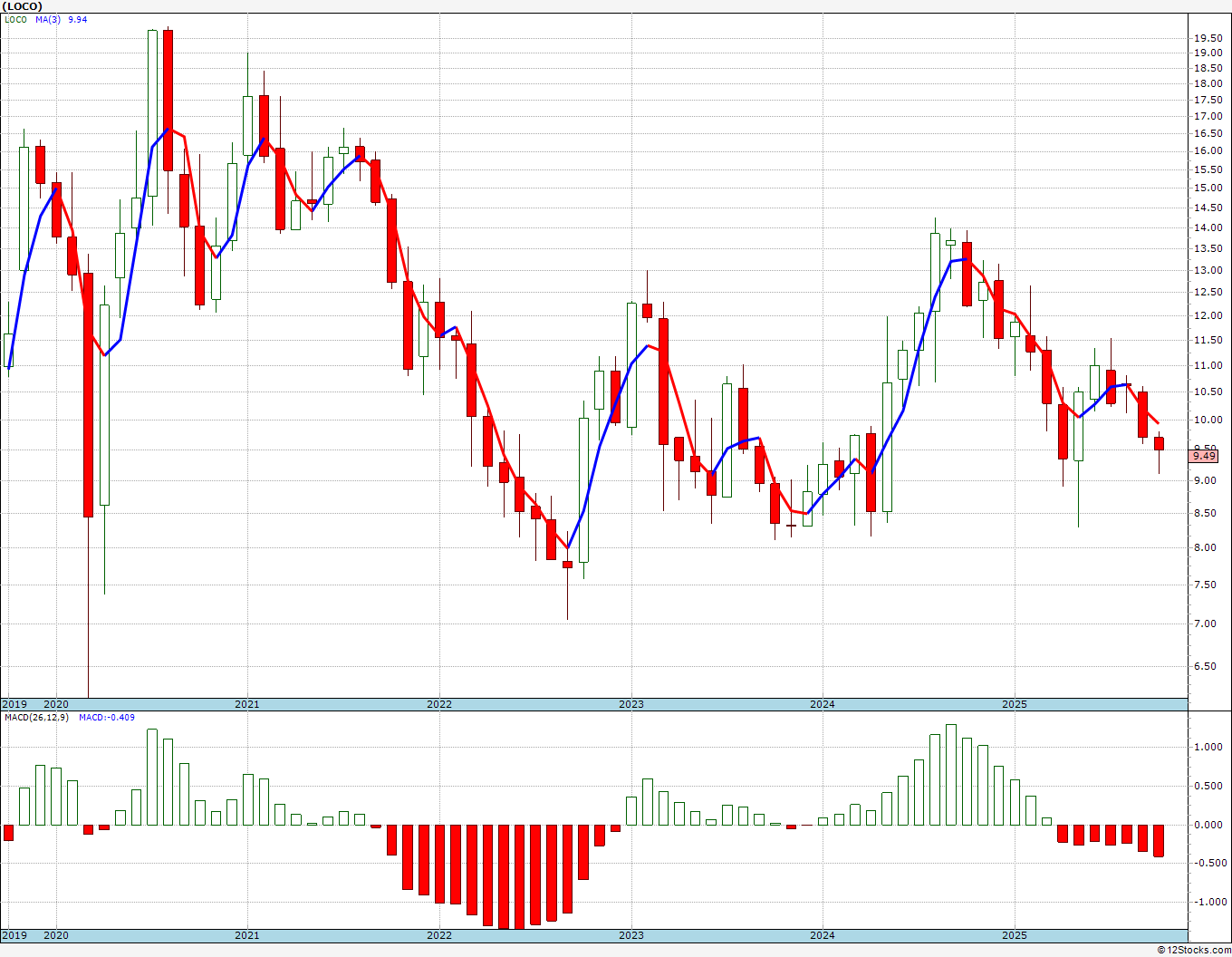Viewport: 1232px width, 957px height.
Task: Click the 10.00 price axis label
Action: point(1207,420)
